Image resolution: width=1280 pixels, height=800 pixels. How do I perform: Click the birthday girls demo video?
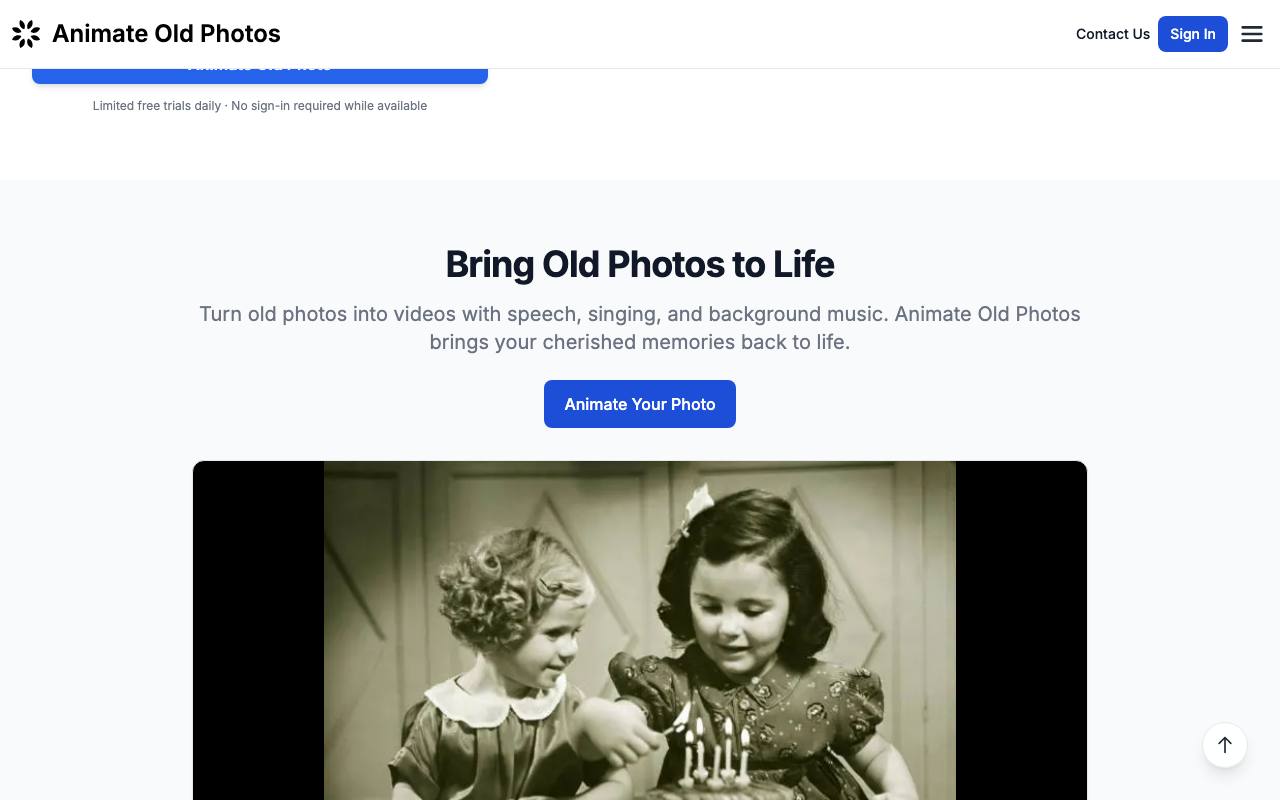[640, 630]
